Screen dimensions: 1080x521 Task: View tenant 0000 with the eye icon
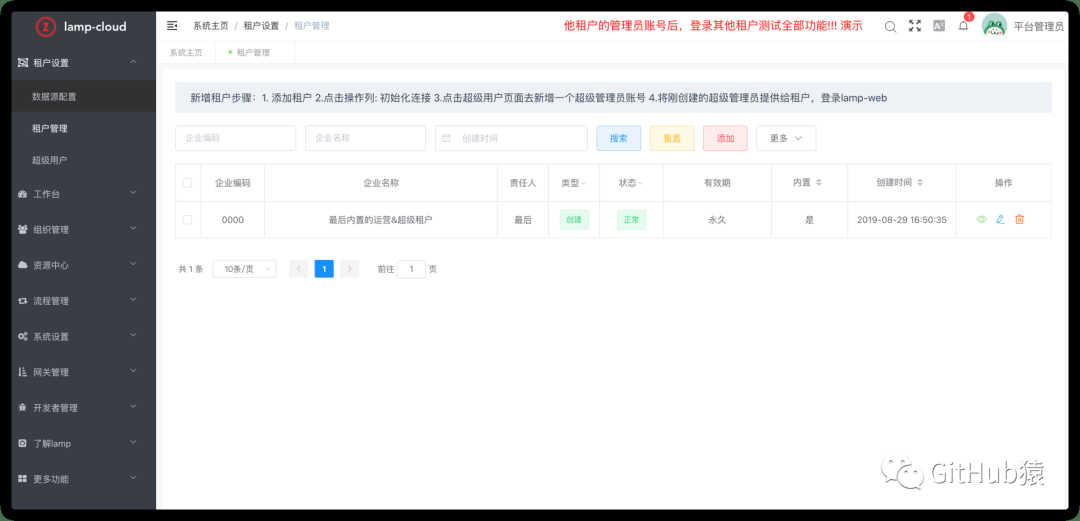(x=982, y=219)
